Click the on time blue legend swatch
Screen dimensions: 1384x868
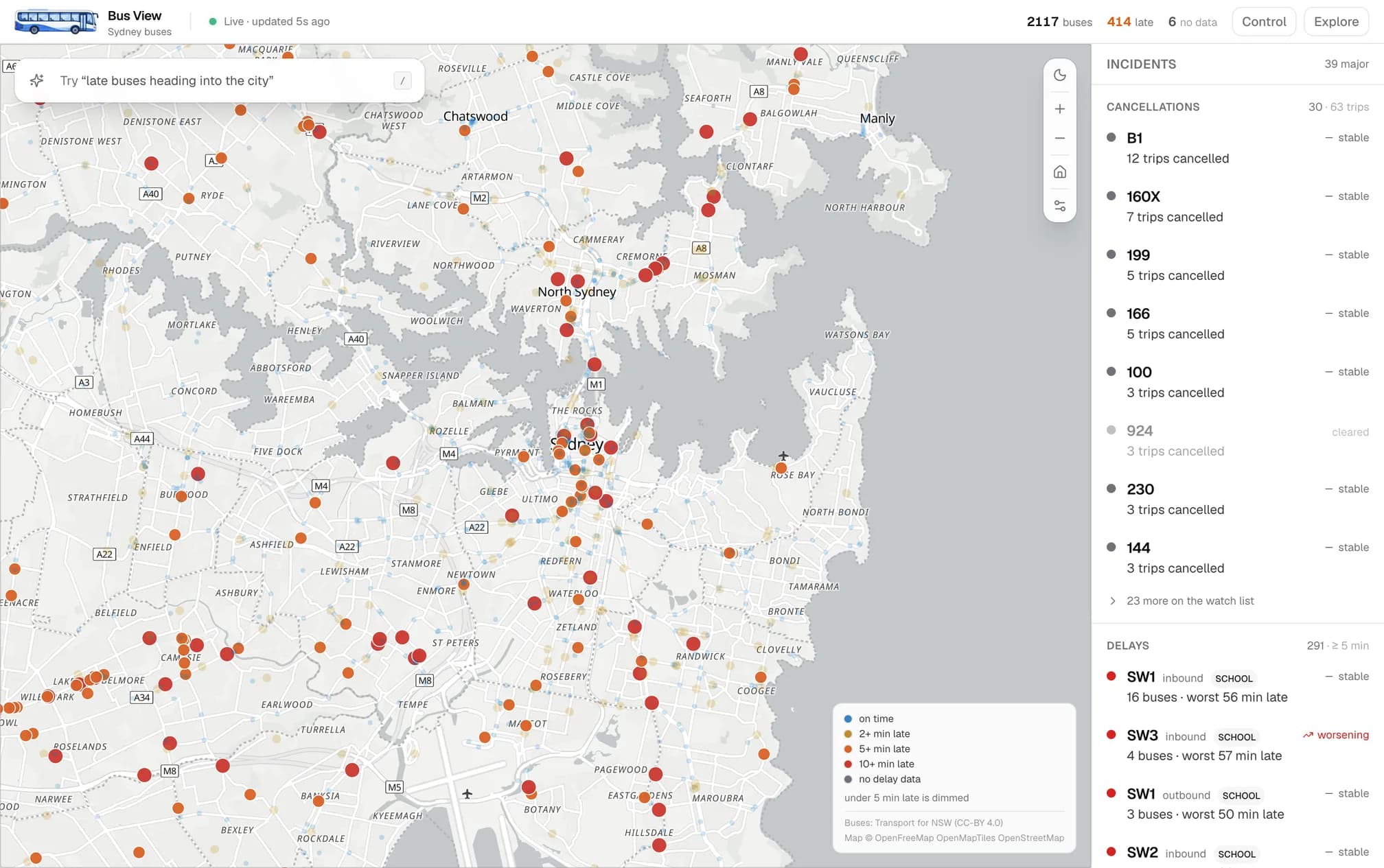tap(848, 719)
